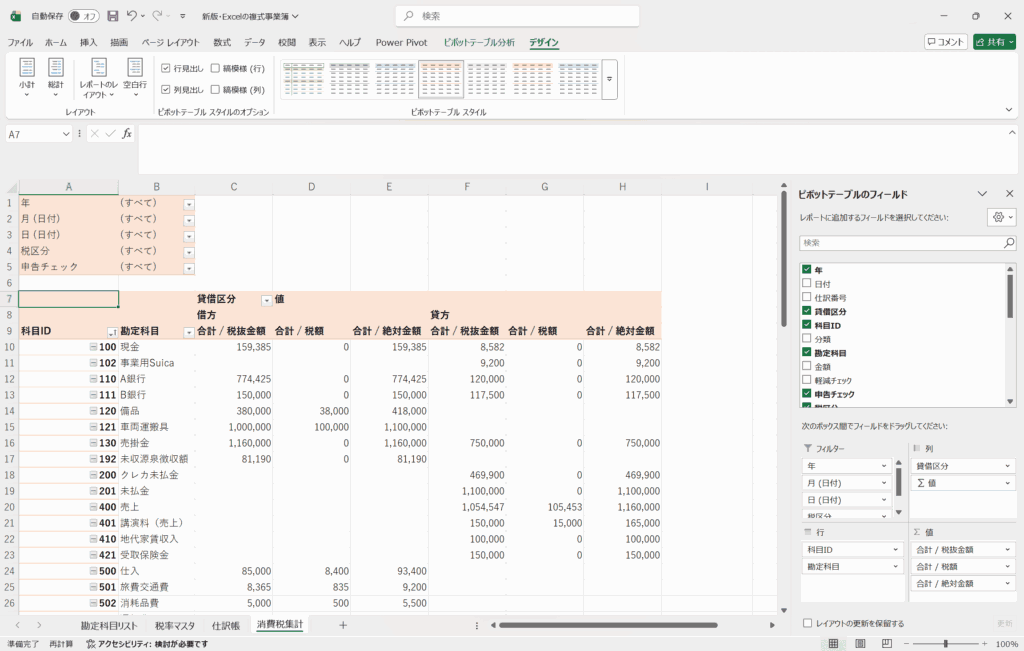This screenshot has height=651, width=1024.
Task: Uncheck the 行見出し checkbox
Action: pyautogui.click(x=166, y=68)
